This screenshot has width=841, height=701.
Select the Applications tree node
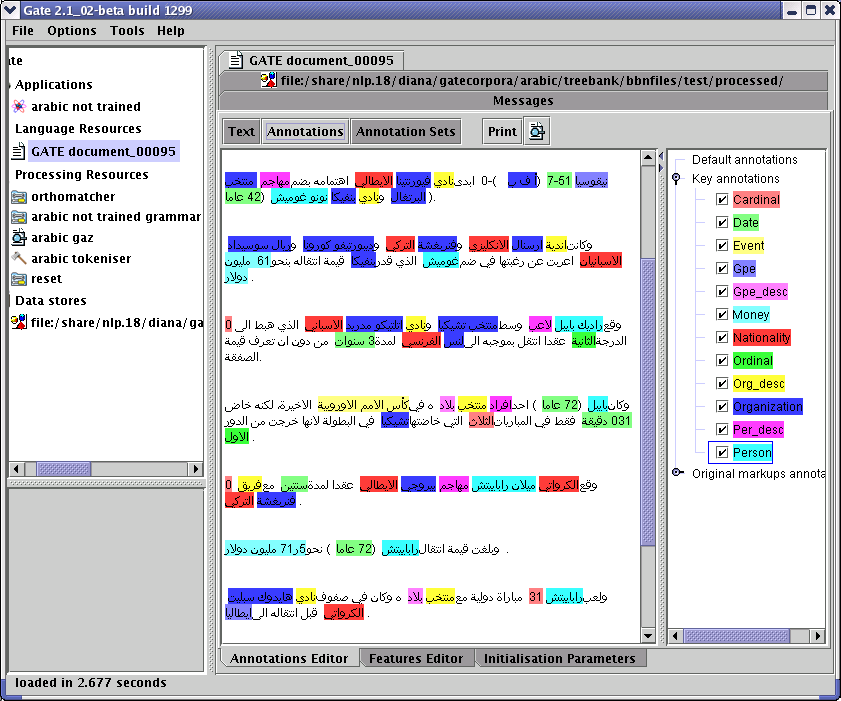[54, 84]
